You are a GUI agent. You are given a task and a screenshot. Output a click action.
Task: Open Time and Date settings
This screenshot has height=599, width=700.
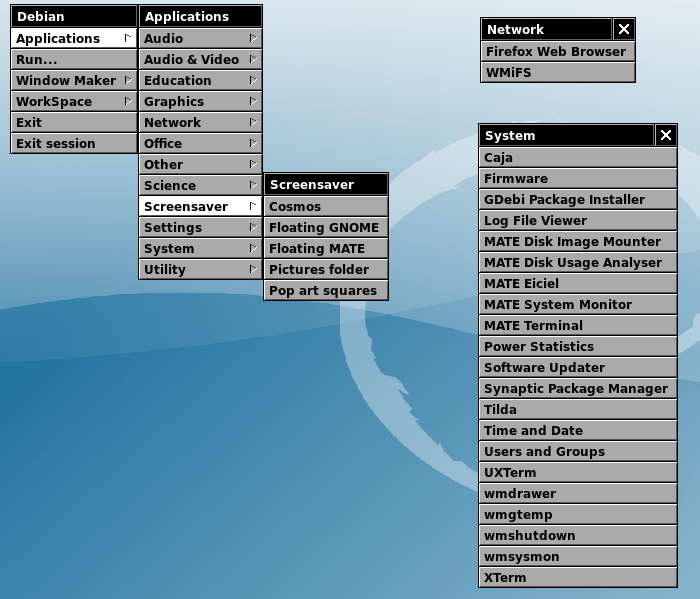click(578, 430)
